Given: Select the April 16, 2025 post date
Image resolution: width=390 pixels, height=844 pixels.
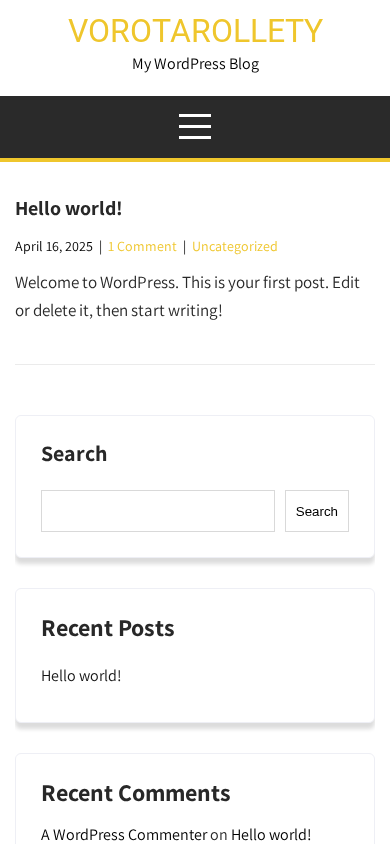Looking at the screenshot, I should coord(54,247).
